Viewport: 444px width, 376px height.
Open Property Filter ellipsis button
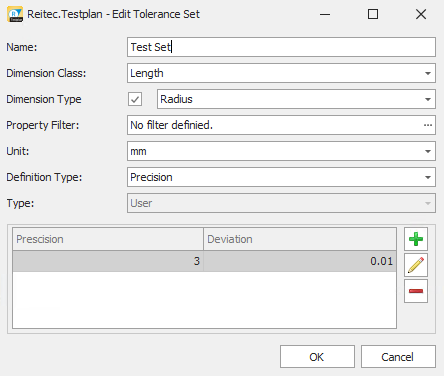(x=428, y=125)
